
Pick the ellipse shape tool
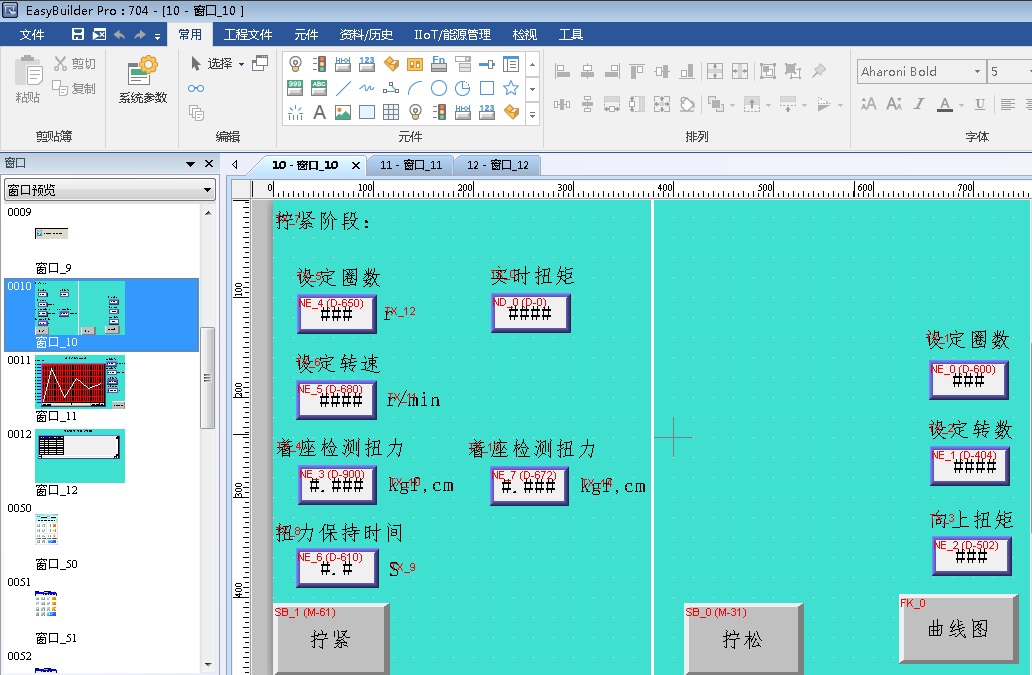pos(439,88)
